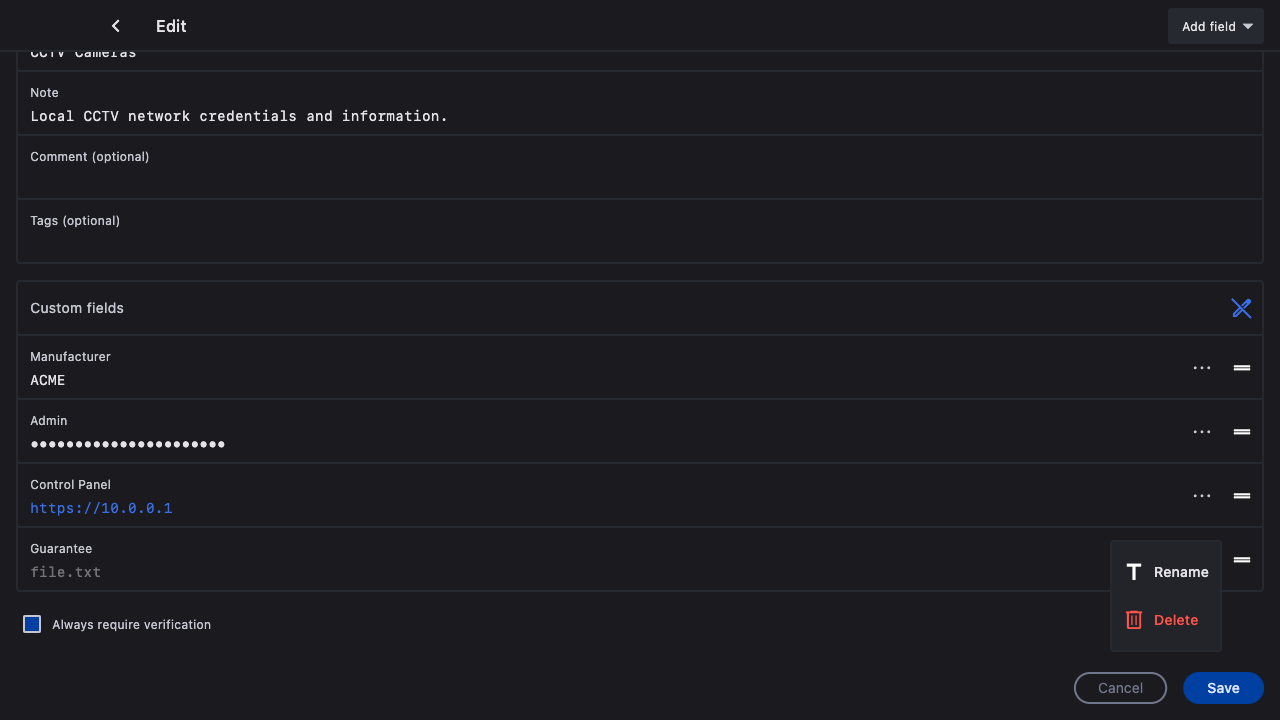Click the back arrow icon
The width and height of the screenshot is (1280, 720).
(x=116, y=26)
